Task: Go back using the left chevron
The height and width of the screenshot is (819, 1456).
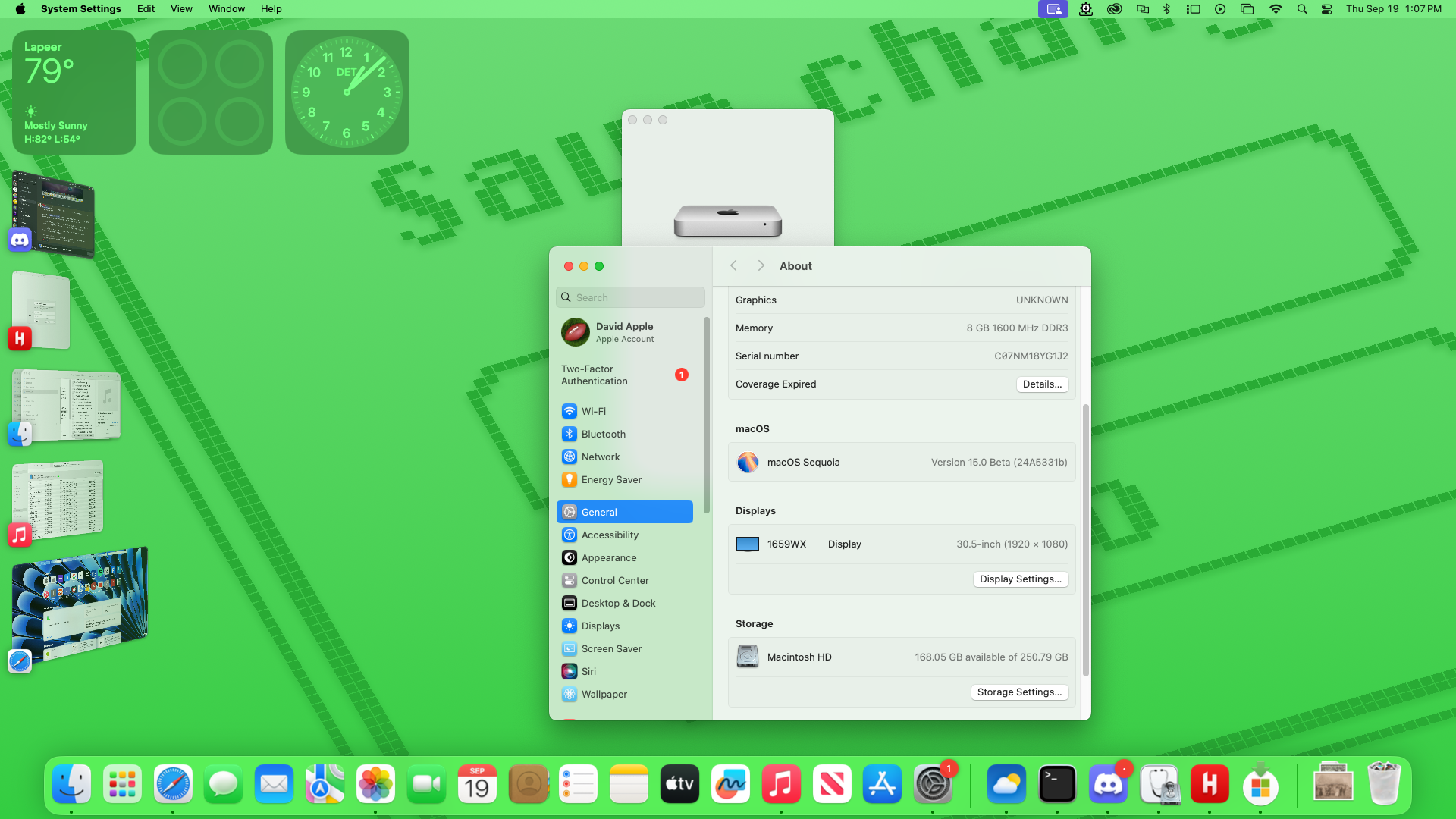Action: (x=733, y=266)
